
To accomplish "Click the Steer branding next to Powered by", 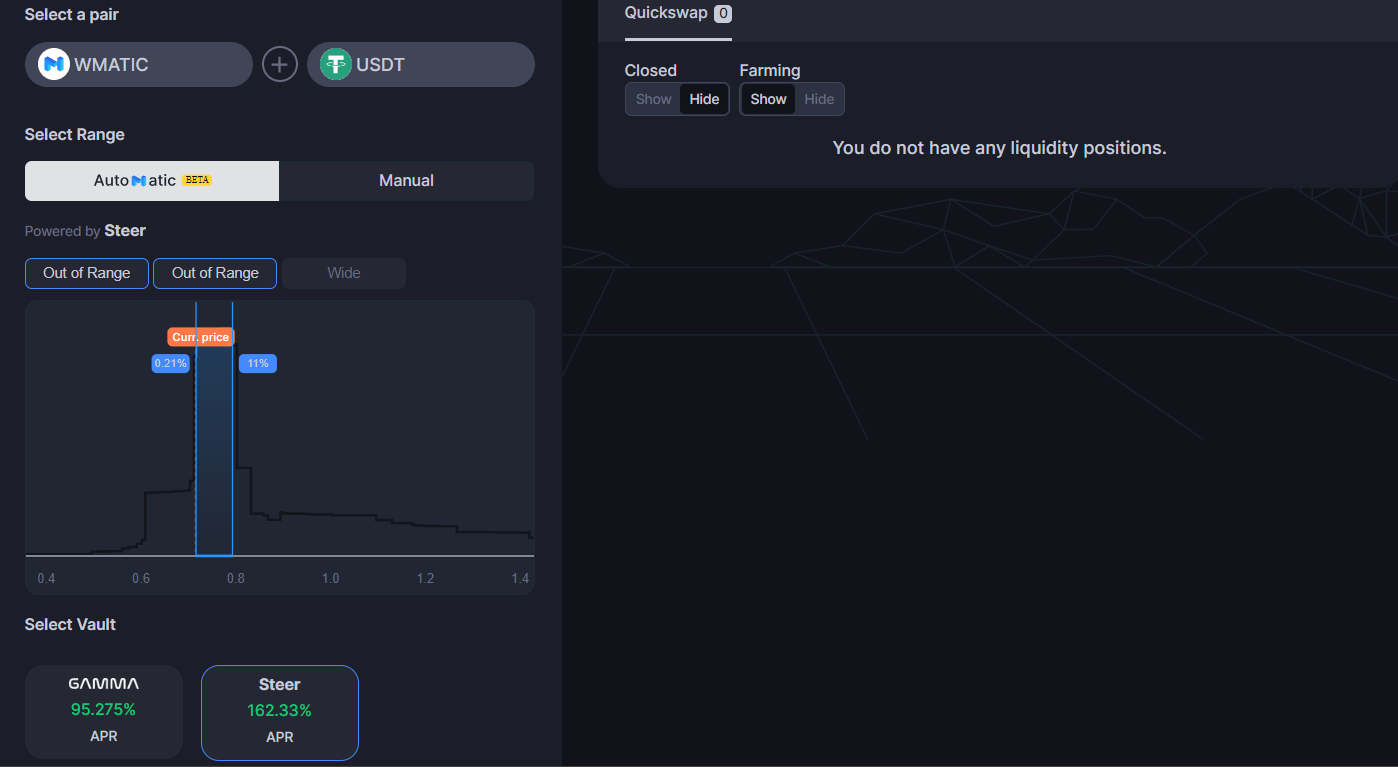I will [125, 230].
